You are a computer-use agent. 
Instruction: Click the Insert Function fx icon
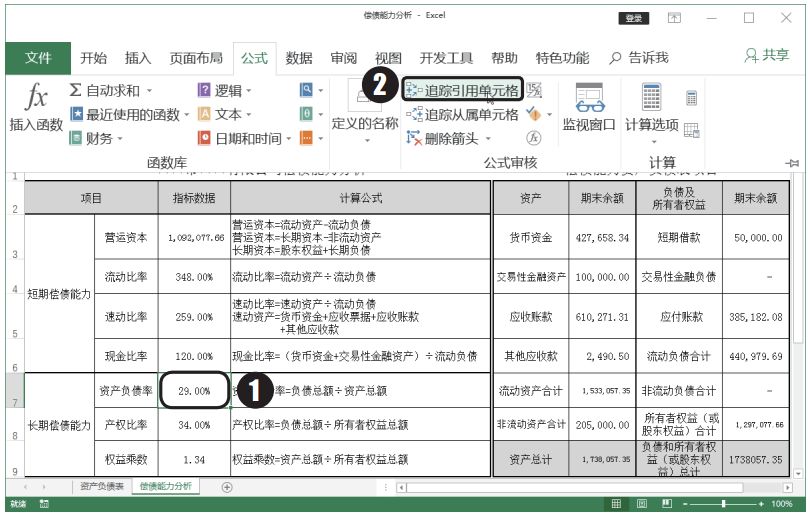[x=36, y=97]
